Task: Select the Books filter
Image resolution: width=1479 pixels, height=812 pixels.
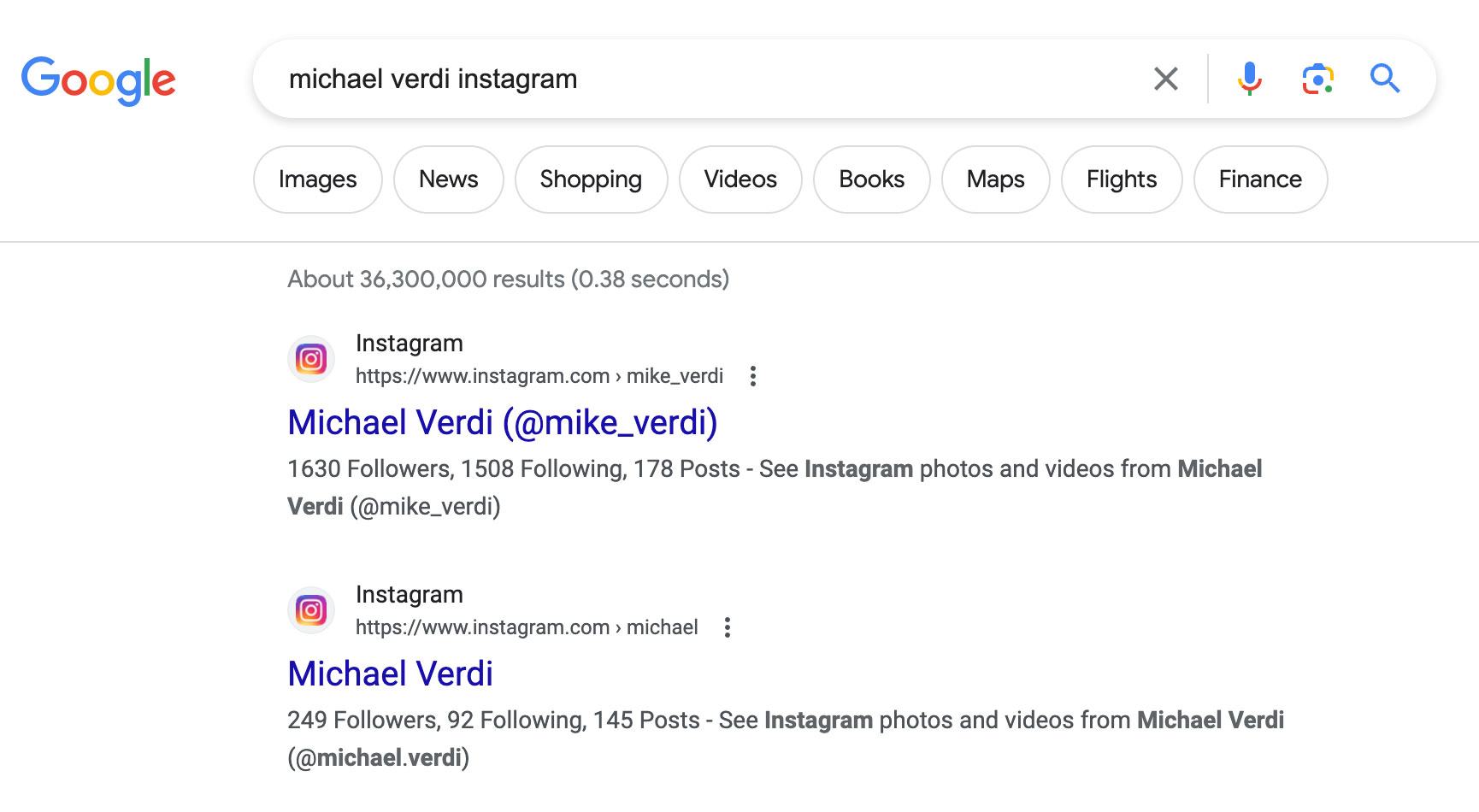Action: click(871, 179)
